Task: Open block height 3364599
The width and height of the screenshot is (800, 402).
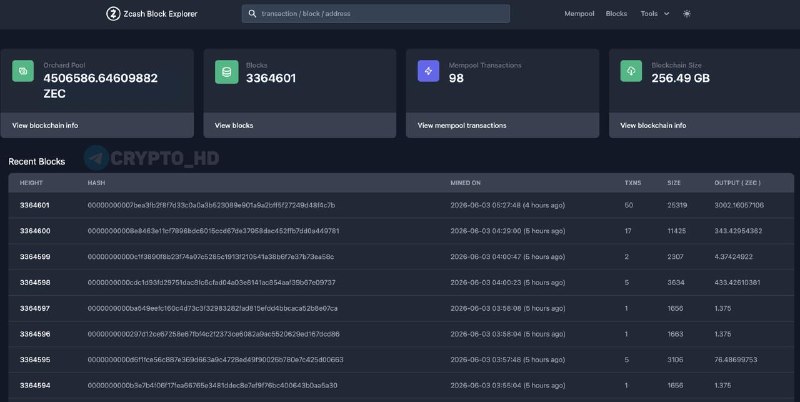Action: tap(35, 257)
